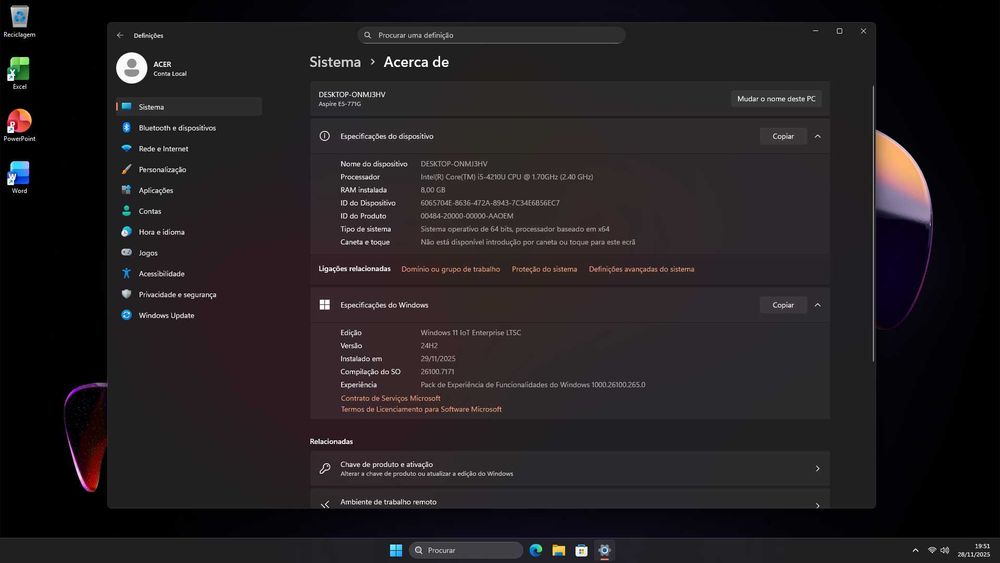
Task: Collapse Especificações do dispositivo section
Action: [818, 136]
